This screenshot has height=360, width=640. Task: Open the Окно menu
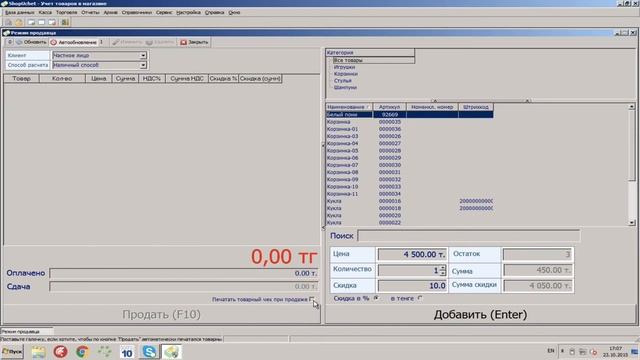[x=234, y=13]
